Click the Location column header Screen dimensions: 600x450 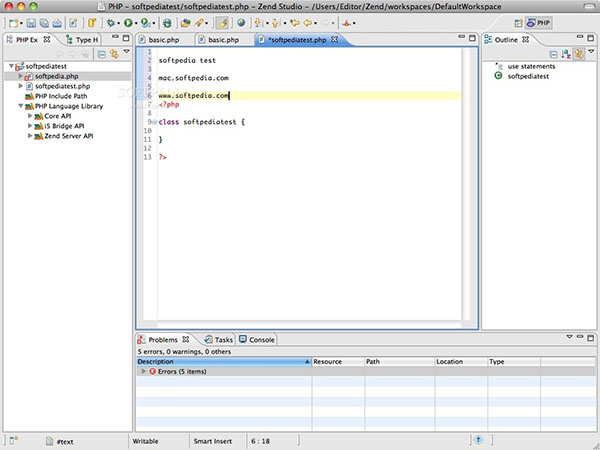461,362
